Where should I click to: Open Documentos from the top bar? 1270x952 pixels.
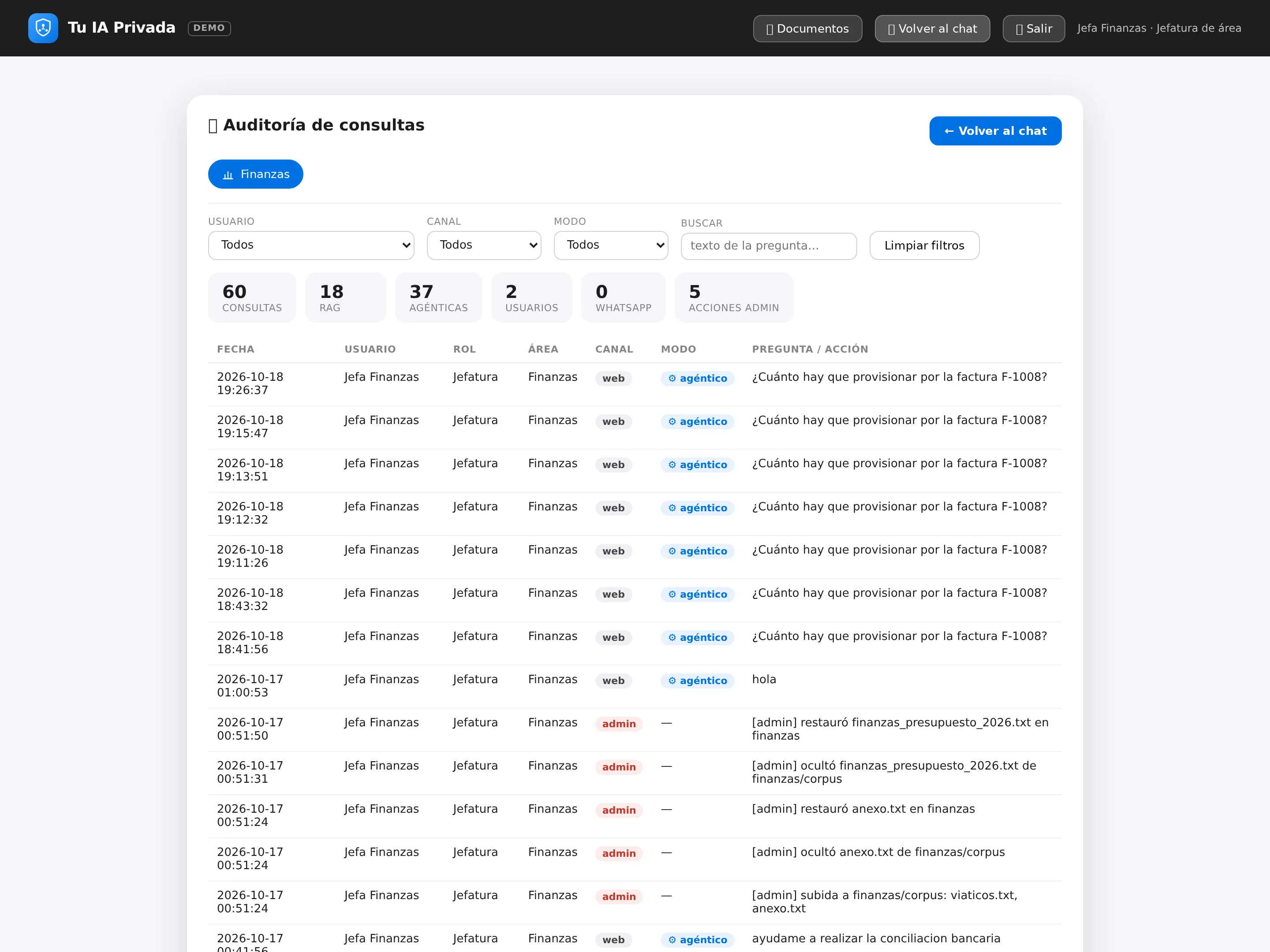(x=807, y=29)
